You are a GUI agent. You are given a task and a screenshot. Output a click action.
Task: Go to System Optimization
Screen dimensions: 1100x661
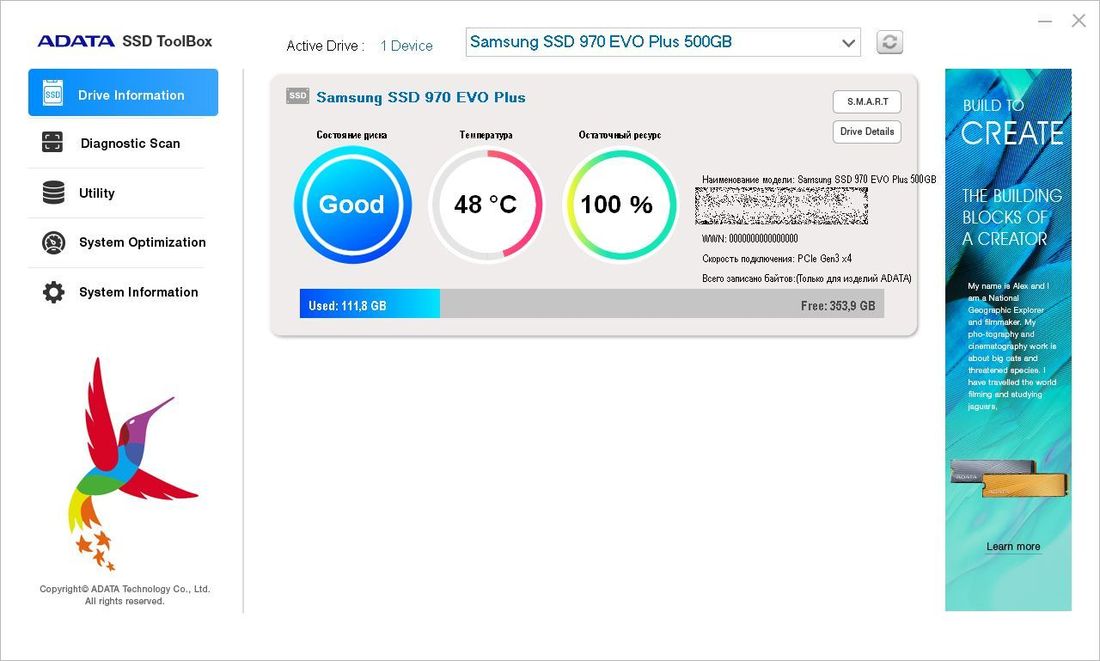(123, 242)
